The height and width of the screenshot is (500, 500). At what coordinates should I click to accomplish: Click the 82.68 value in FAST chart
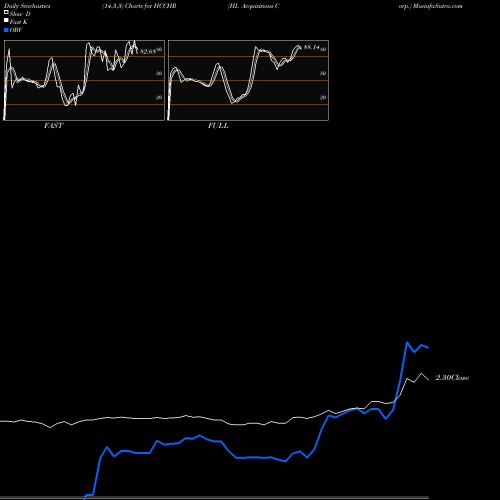pyautogui.click(x=148, y=52)
